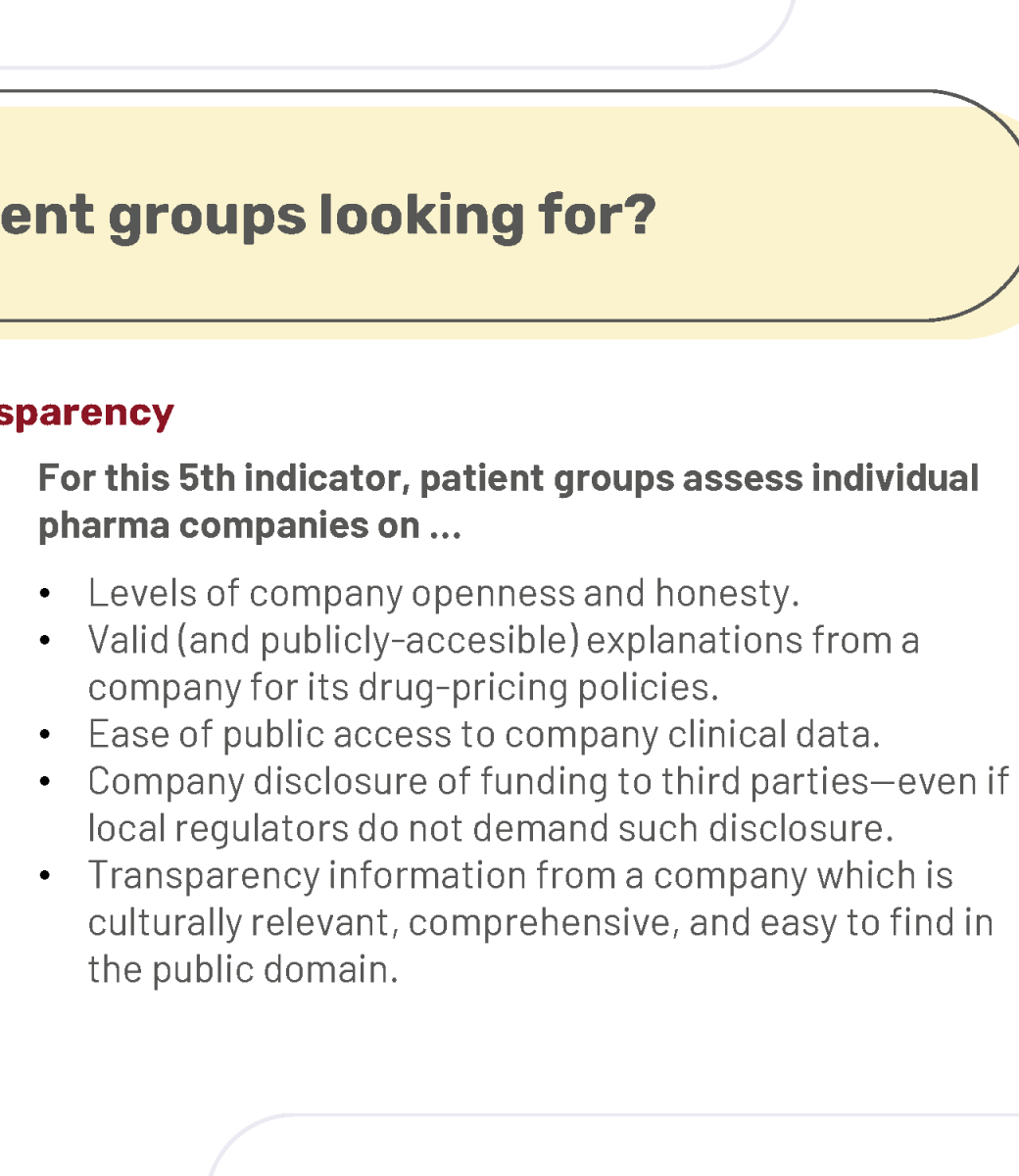Image resolution: width=1019 pixels, height=1176 pixels.
Task: Click 'culturally relevant, comprehensive, and easy to find' line
Action: [541, 922]
